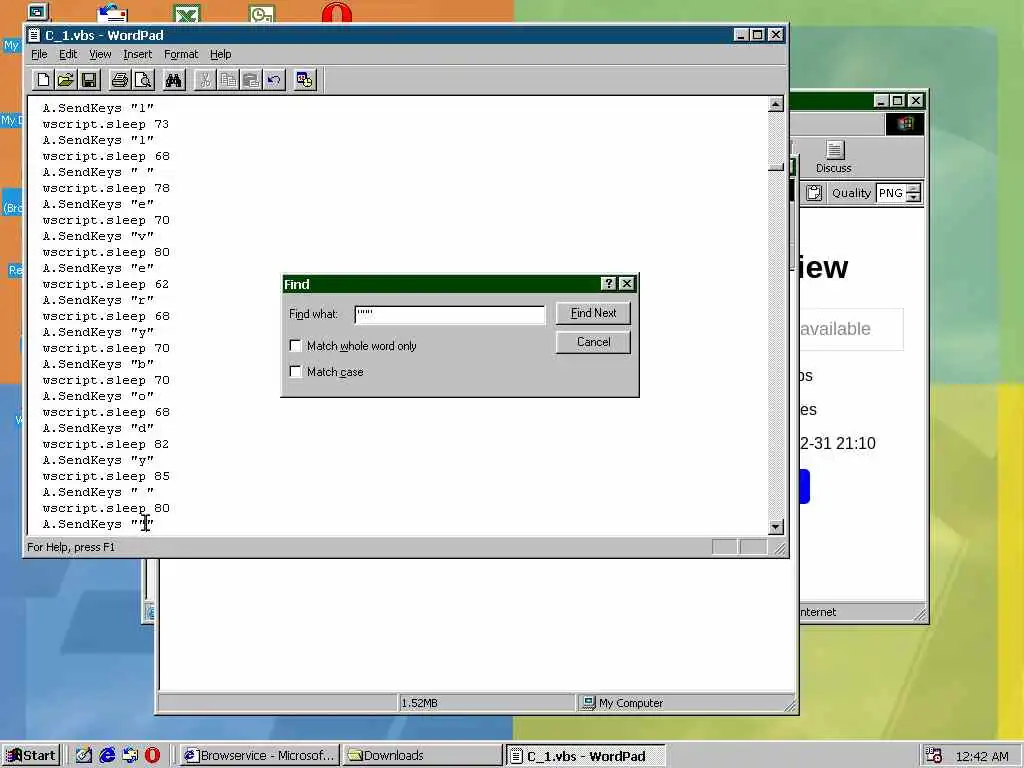Switch to Browservice taskbar window
The width and height of the screenshot is (1024, 768).
point(260,756)
